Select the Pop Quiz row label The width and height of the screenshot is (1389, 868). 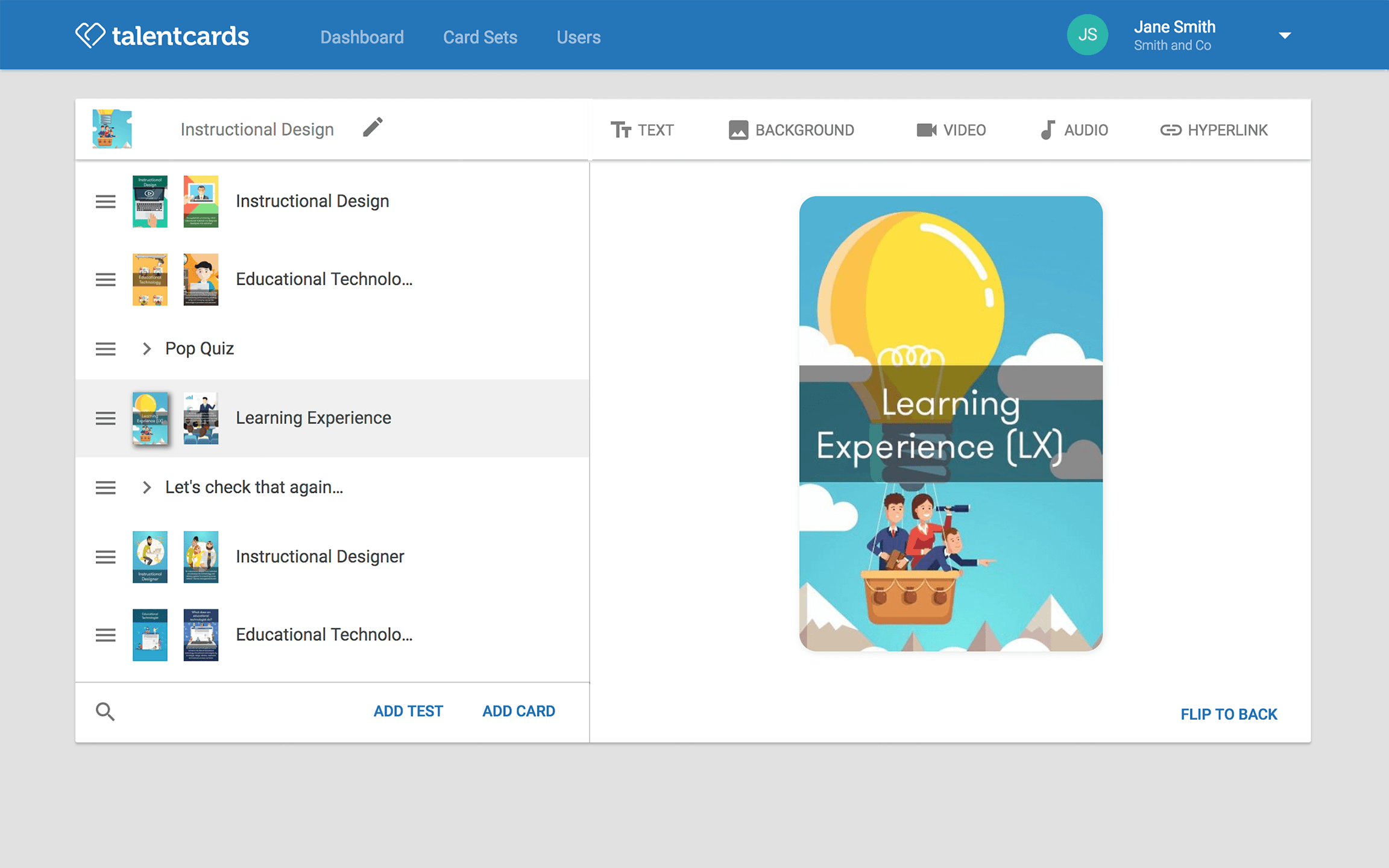pyautogui.click(x=200, y=349)
